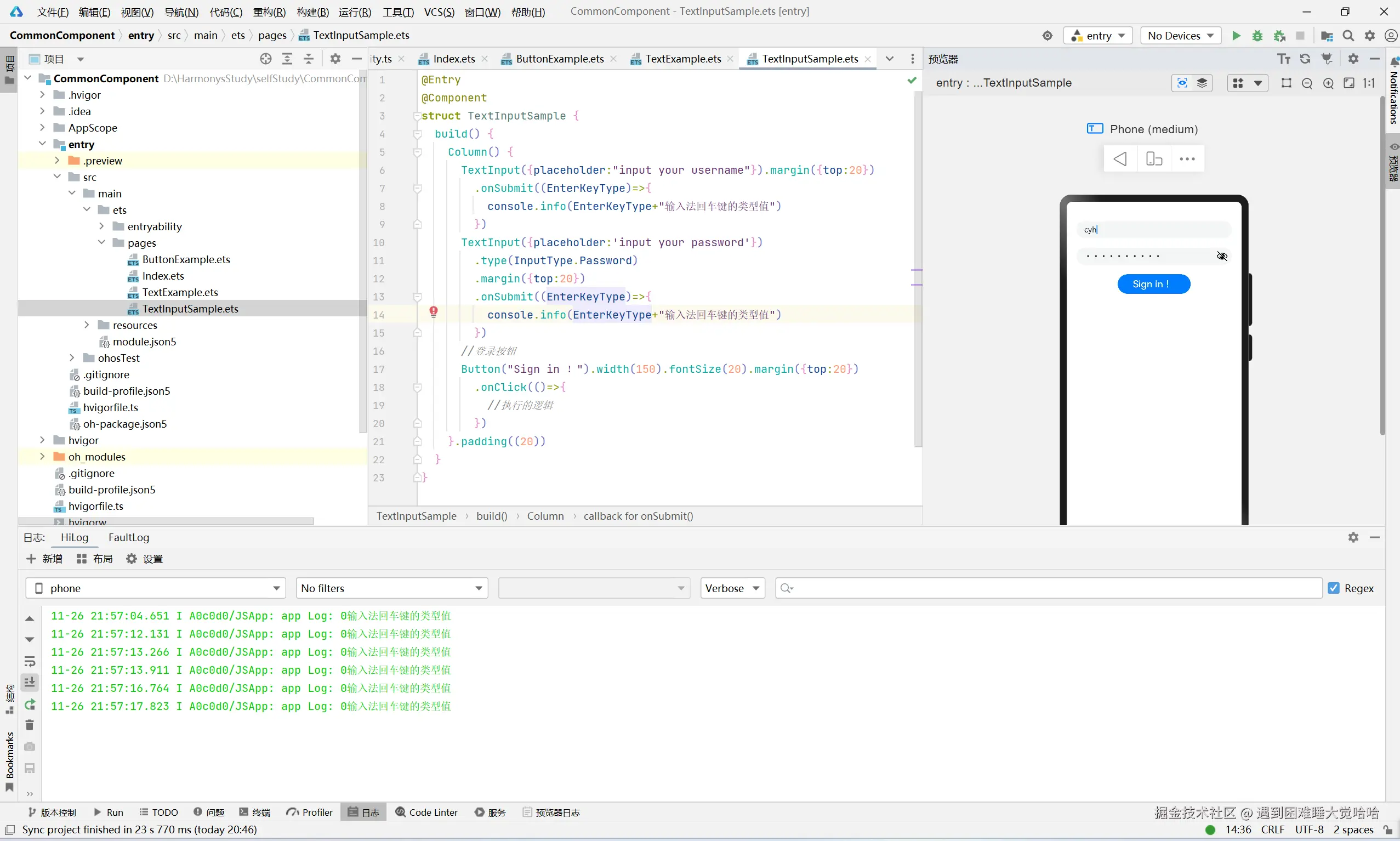Image resolution: width=1400 pixels, height=841 pixels.
Task: Click the previewer zoom-in magnifier icon
Action: (1328, 83)
